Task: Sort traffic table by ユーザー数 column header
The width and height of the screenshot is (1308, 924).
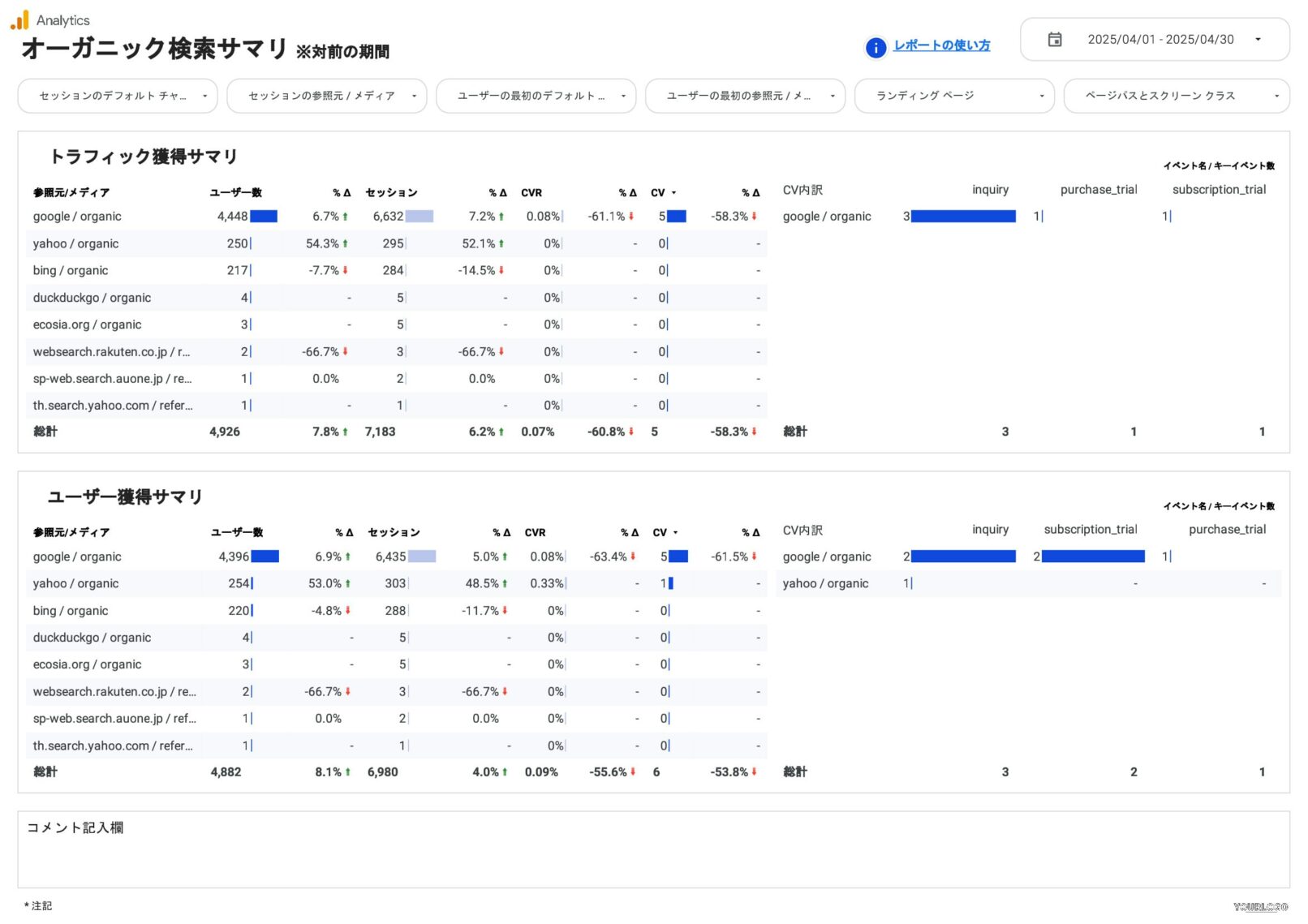Action: click(235, 193)
